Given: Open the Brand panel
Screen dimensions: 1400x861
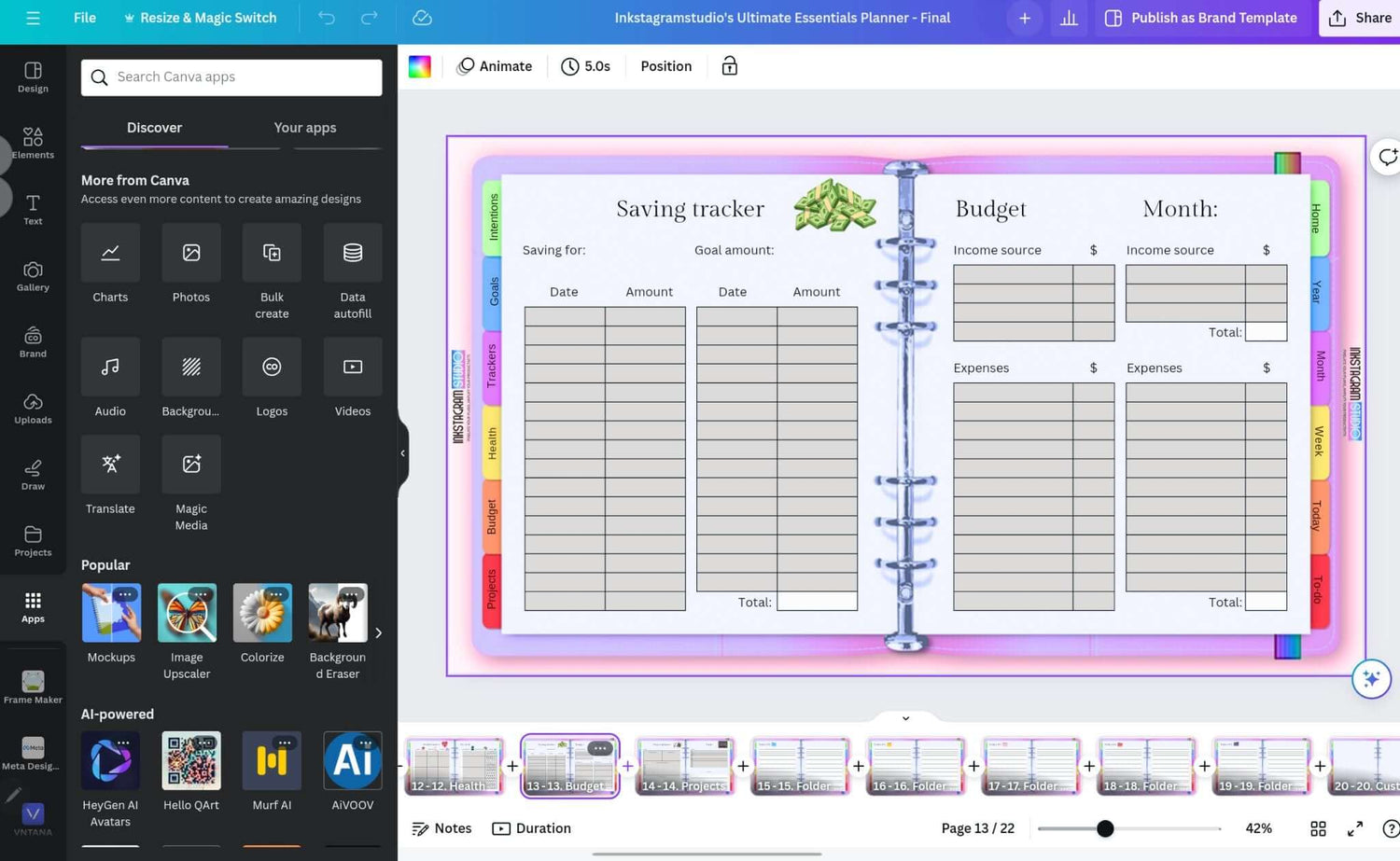Looking at the screenshot, I should point(33,340).
